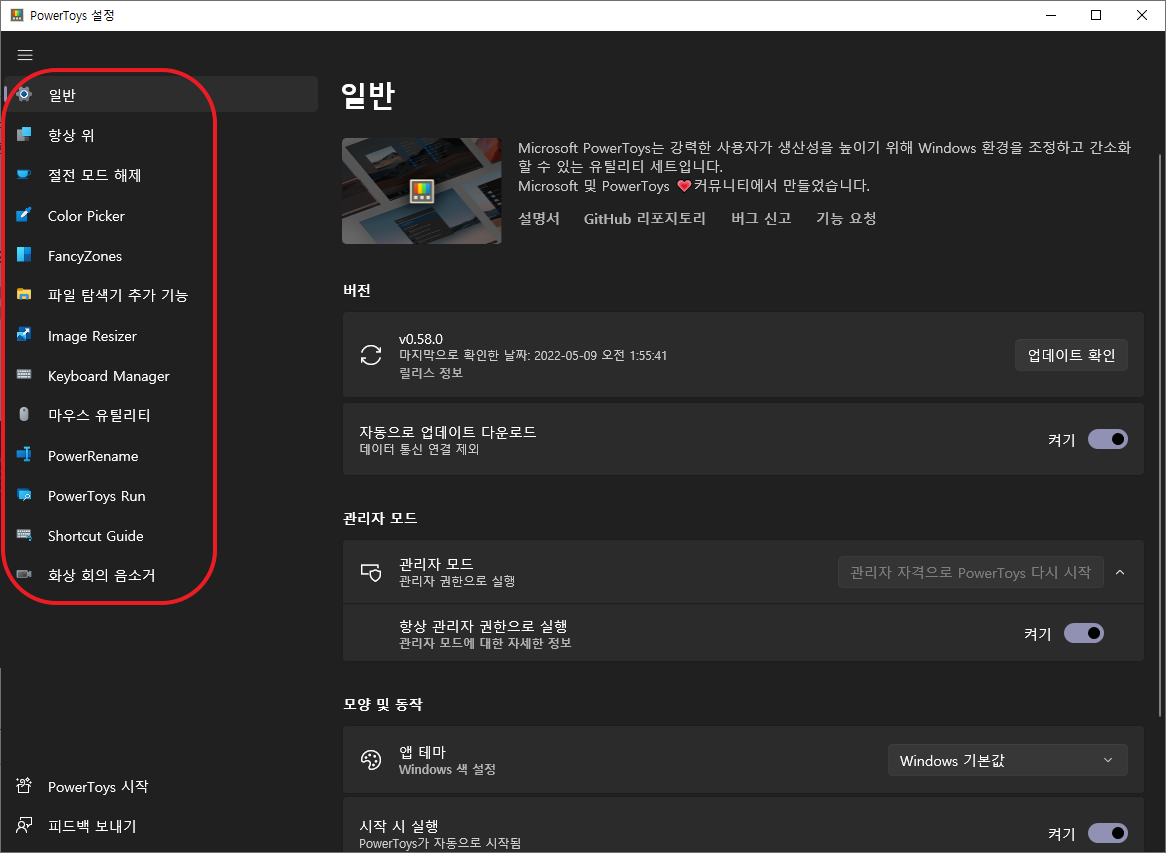The image size is (1166, 853).
Task: Click 관리자 자격으로 PowerToys 다시 시작 button
Action: tap(970, 572)
